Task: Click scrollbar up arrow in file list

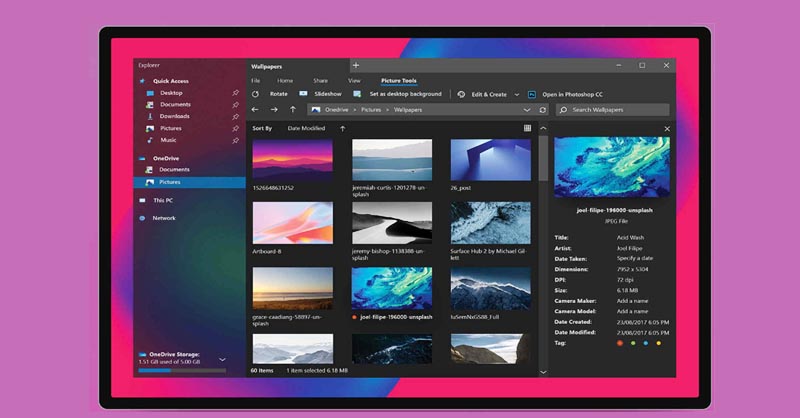Action: point(543,129)
